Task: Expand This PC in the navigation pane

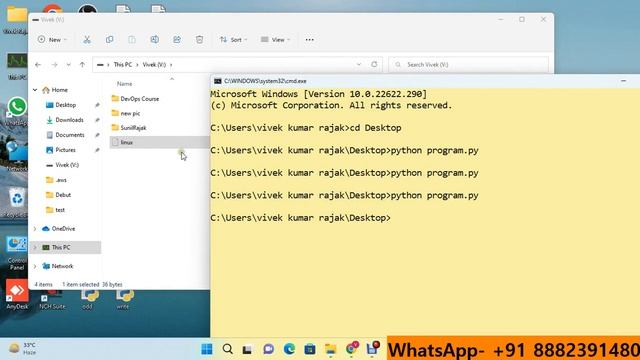Action: [35, 247]
